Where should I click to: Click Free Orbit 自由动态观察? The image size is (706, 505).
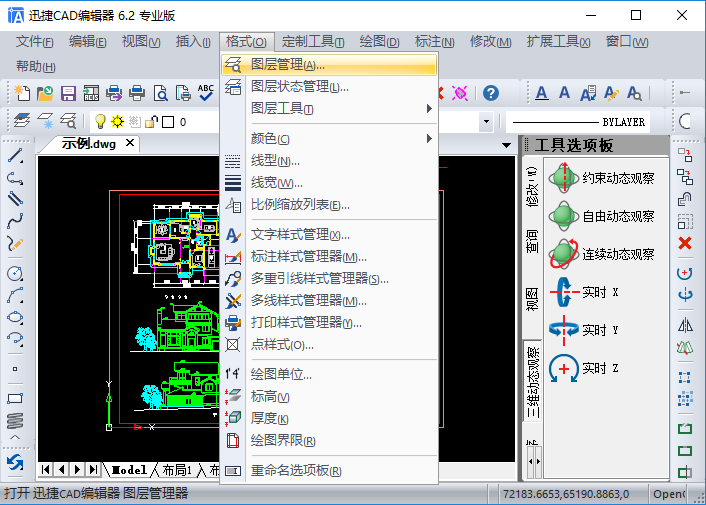pos(601,216)
